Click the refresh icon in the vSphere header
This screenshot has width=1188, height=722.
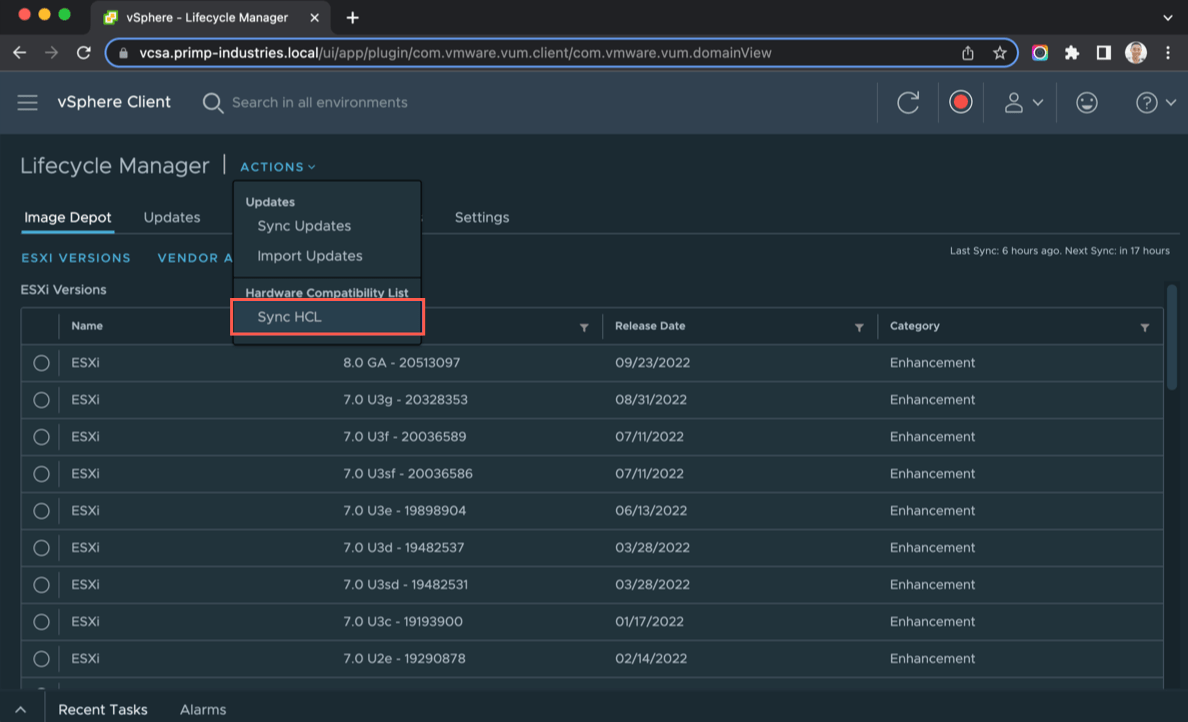click(x=908, y=101)
